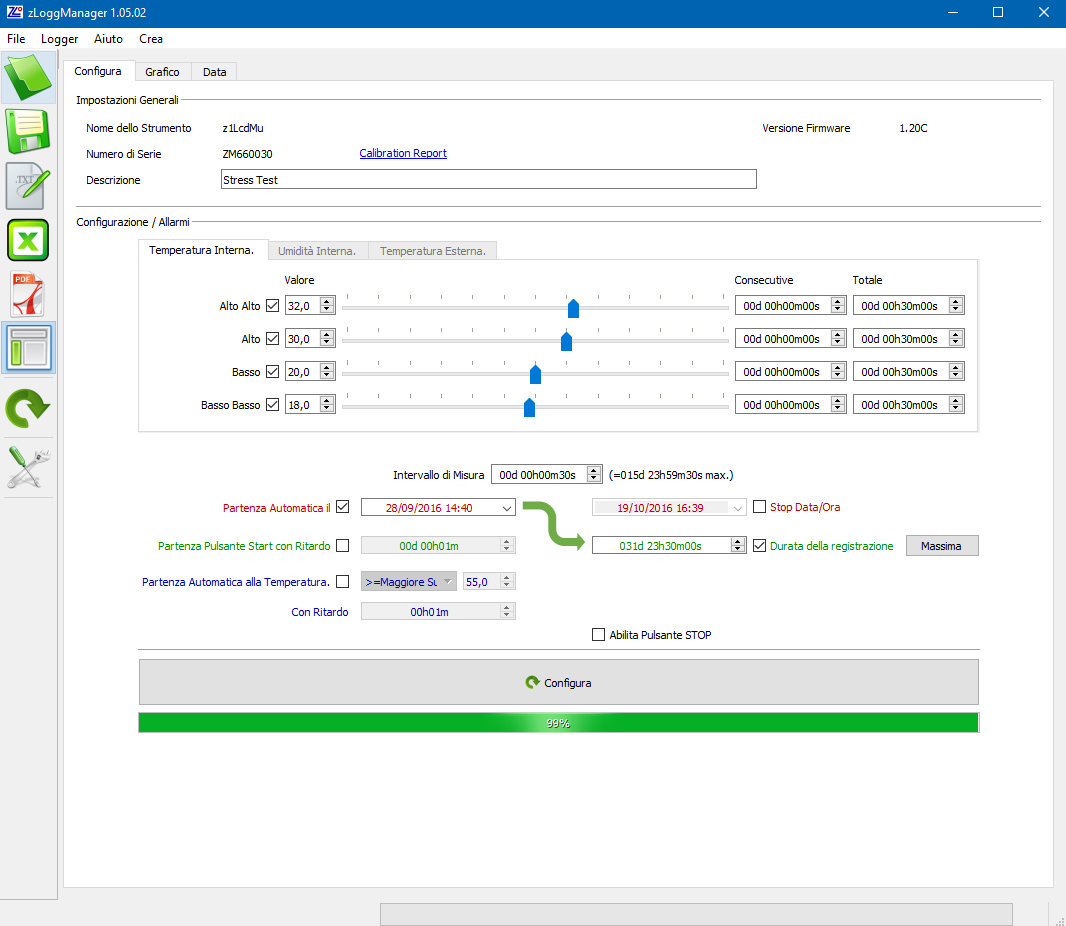The height and width of the screenshot is (926, 1066).
Task: Click into the Descrizione text field
Action: 488,180
